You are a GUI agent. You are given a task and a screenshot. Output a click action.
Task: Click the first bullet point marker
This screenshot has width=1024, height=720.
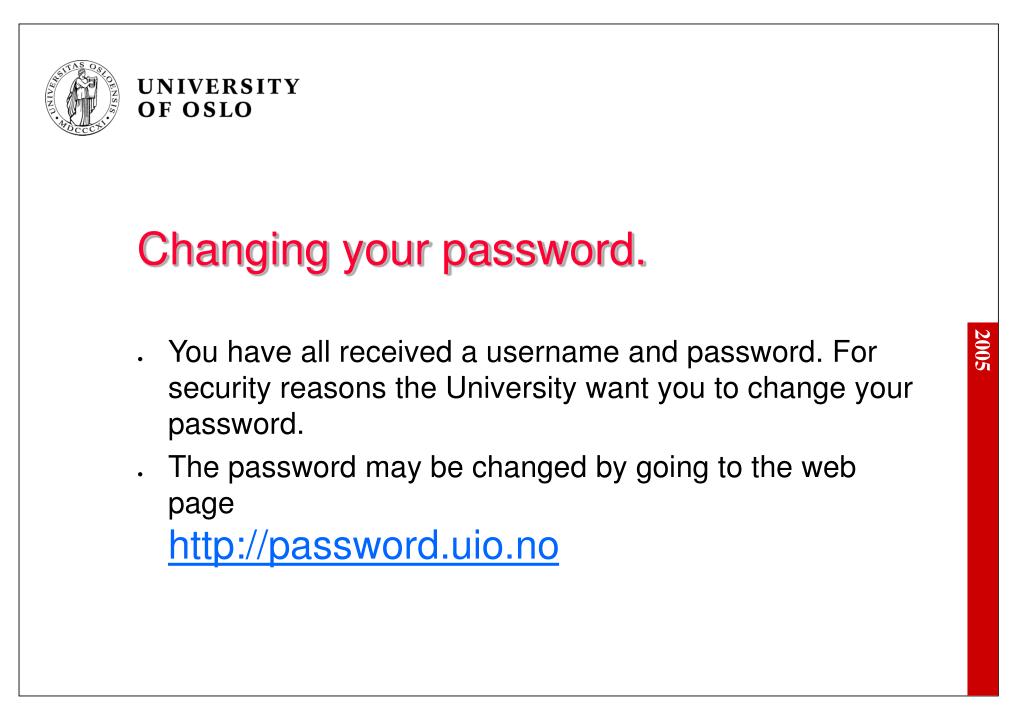pyautogui.click(x=140, y=359)
